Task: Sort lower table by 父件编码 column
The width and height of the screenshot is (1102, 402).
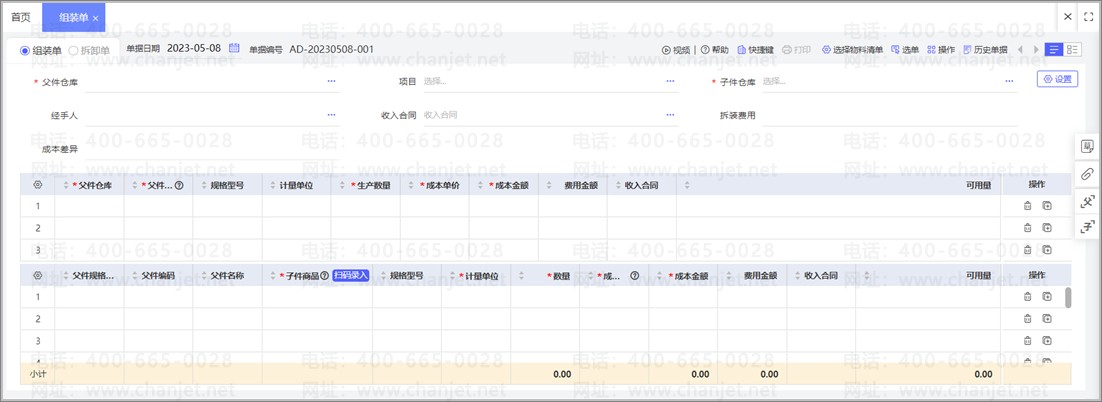Action: point(135,275)
